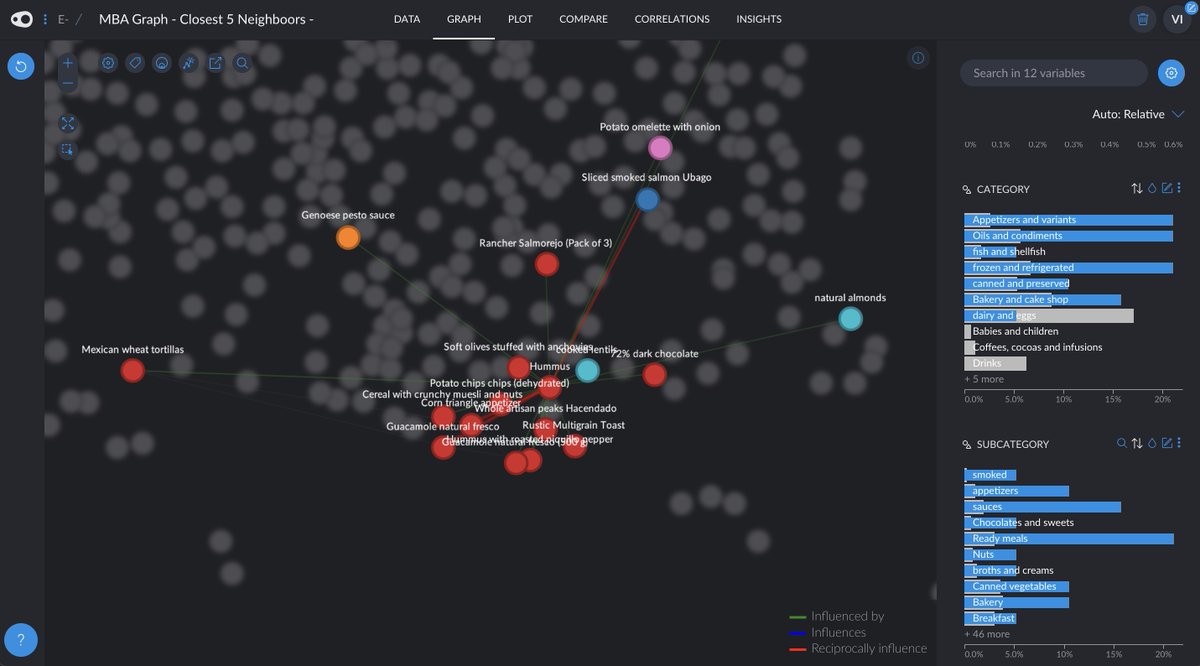Switch to the COMPARE tab
This screenshot has height=666, width=1200.
[584, 19]
